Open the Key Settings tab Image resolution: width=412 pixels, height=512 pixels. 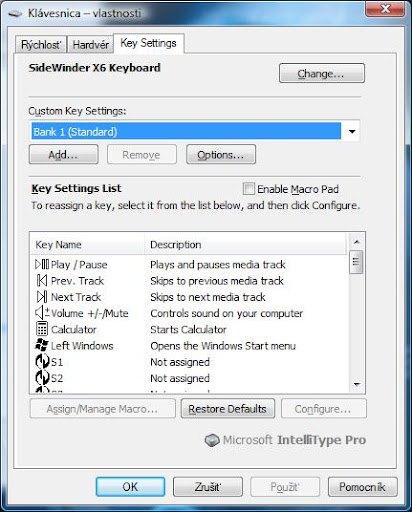pyautogui.click(x=148, y=43)
